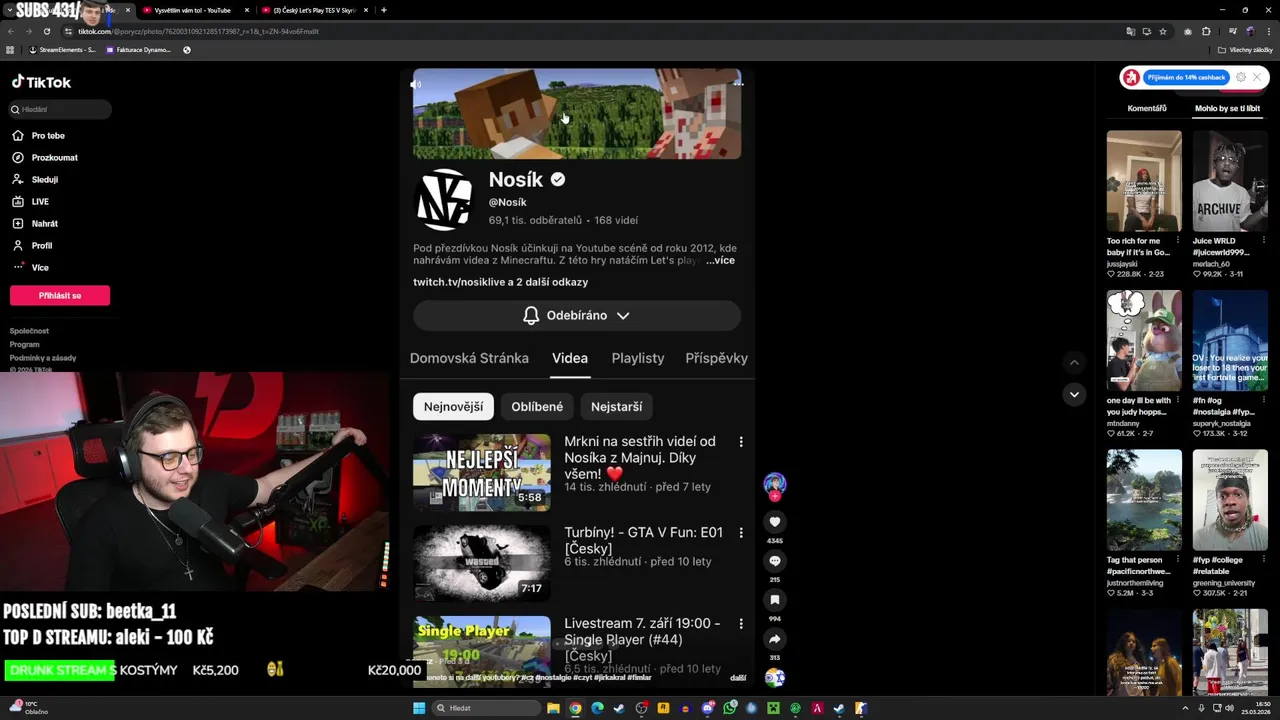
Task: Switch to the Videa tab
Action: pyautogui.click(x=570, y=358)
